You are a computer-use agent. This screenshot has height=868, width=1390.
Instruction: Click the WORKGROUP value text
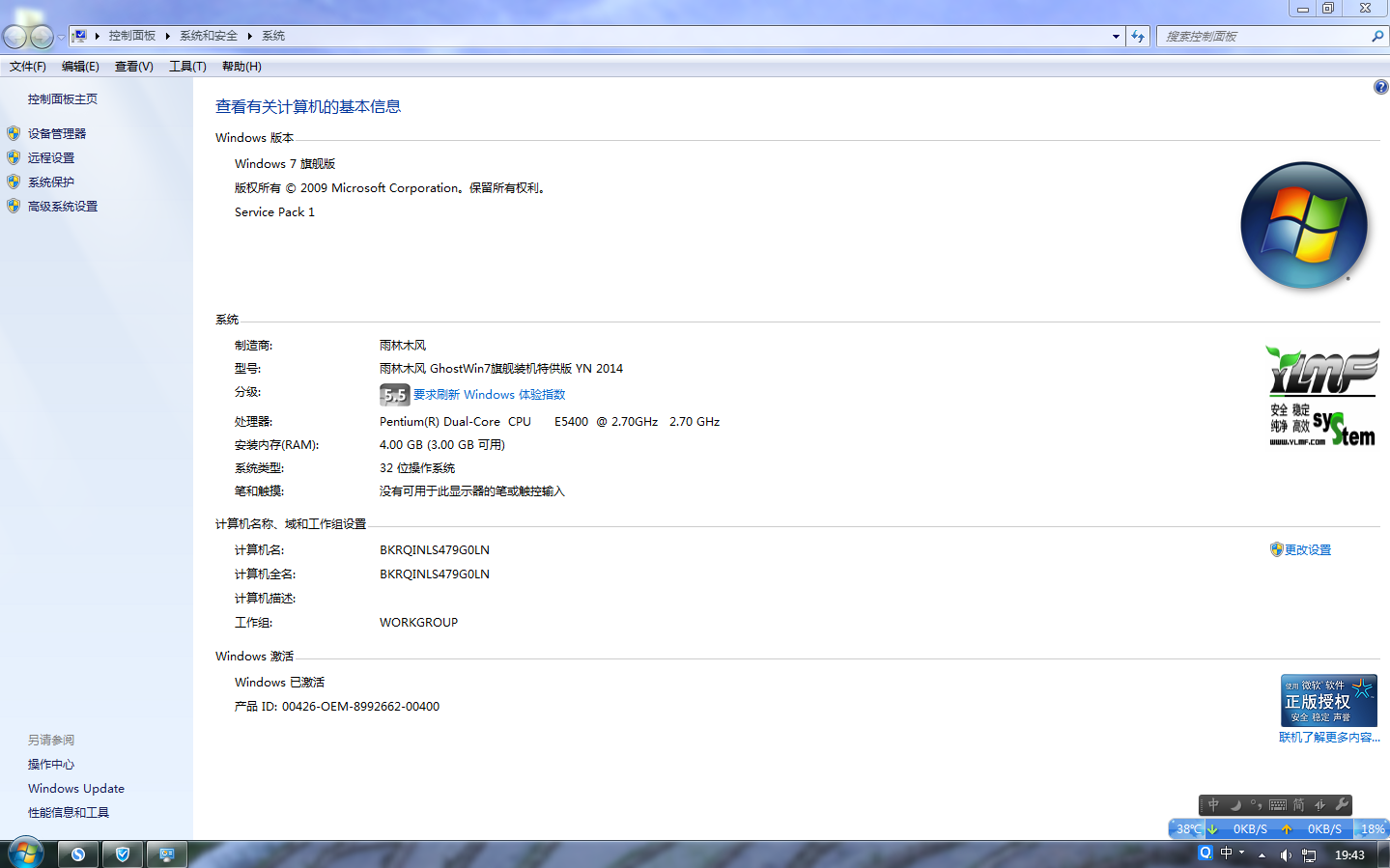(x=419, y=623)
